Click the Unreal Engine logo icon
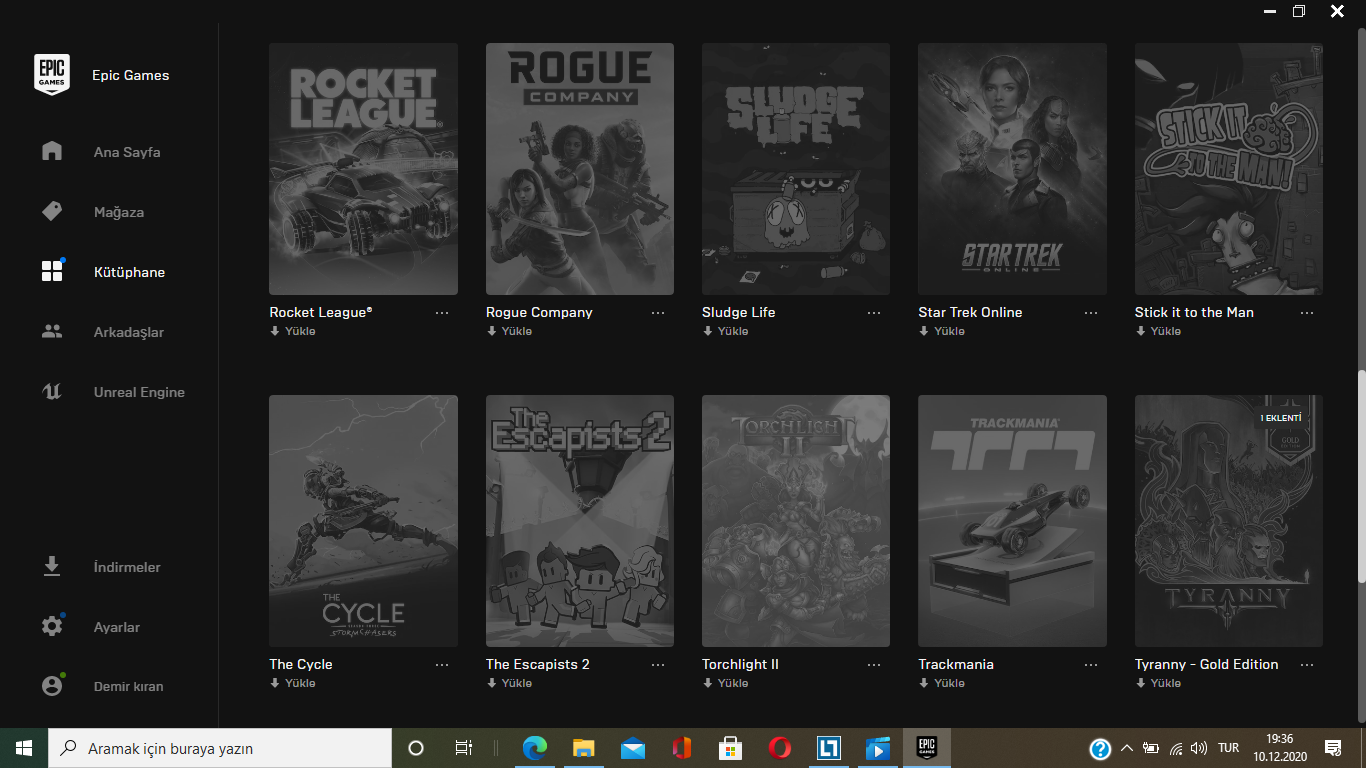This screenshot has height=768, width=1366. (52, 392)
